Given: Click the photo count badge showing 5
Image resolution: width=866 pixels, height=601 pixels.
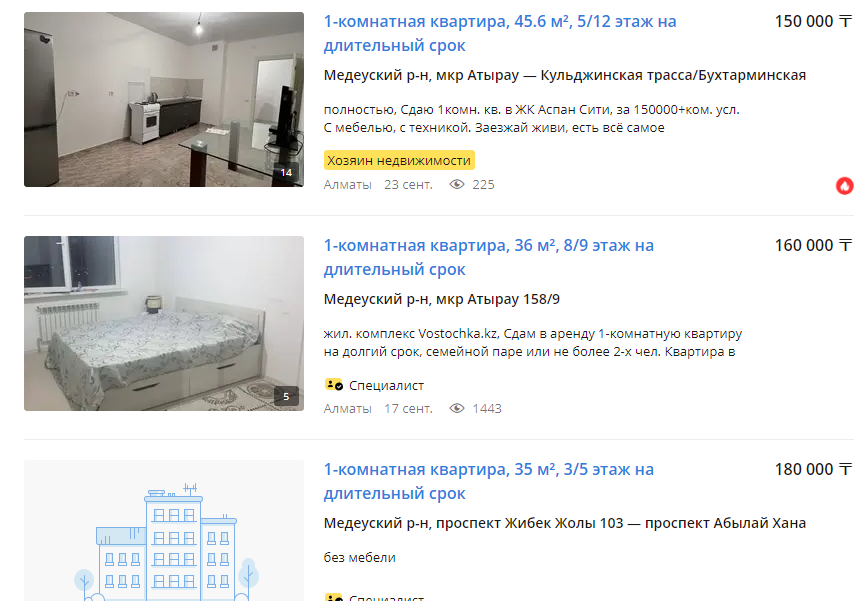Looking at the screenshot, I should click(x=286, y=396).
